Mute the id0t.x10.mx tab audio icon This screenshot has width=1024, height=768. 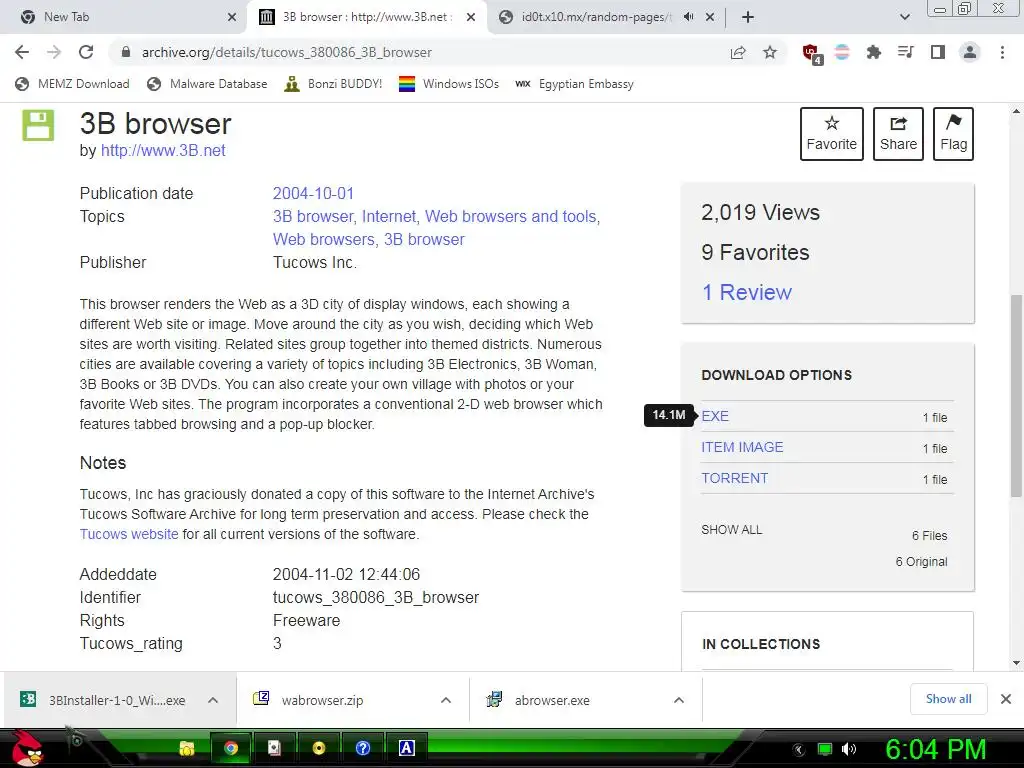pyautogui.click(x=688, y=17)
